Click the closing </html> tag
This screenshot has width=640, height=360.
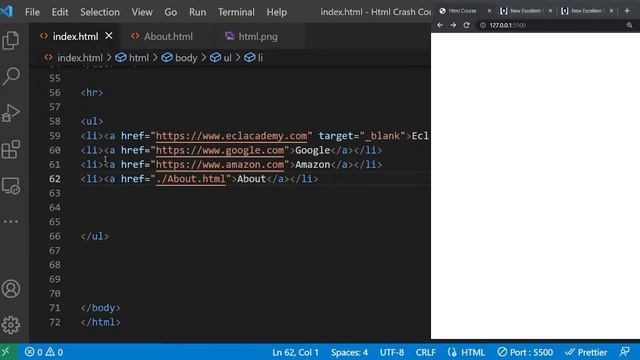[100, 322]
